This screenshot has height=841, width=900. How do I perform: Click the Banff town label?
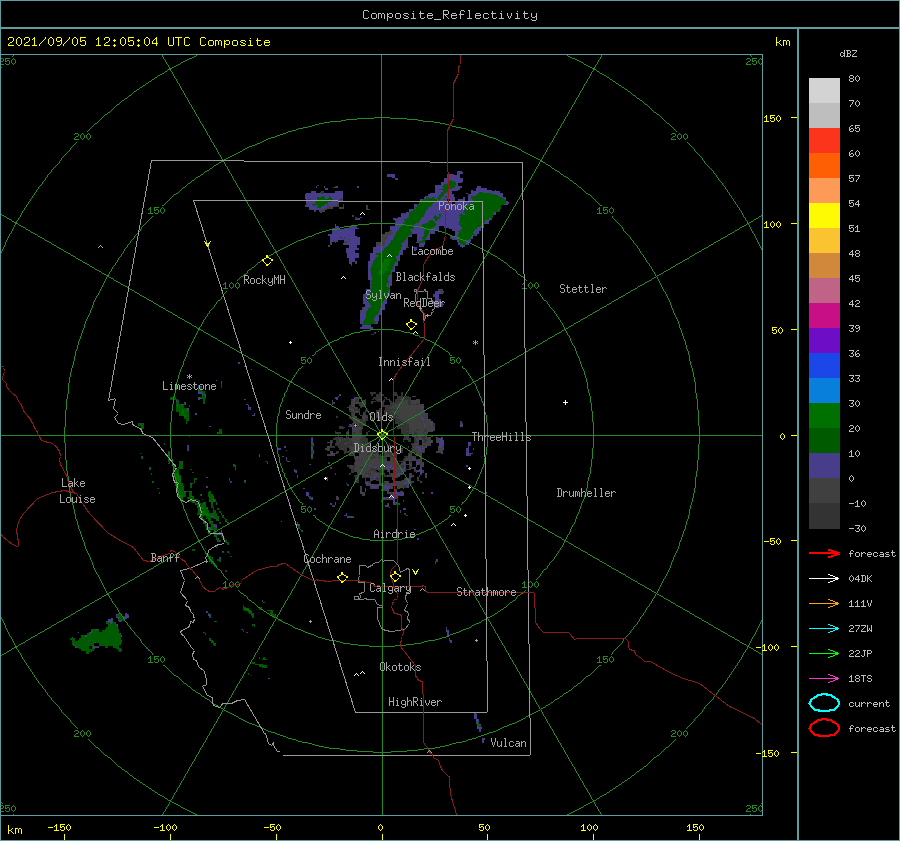pyautogui.click(x=165, y=558)
